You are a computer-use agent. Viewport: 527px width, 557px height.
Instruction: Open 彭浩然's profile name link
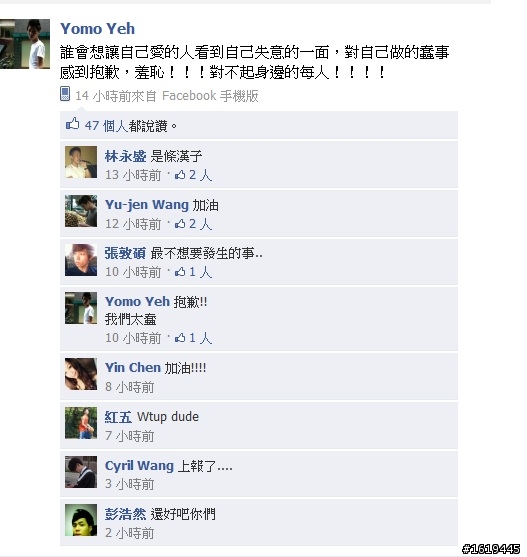(x=125, y=514)
